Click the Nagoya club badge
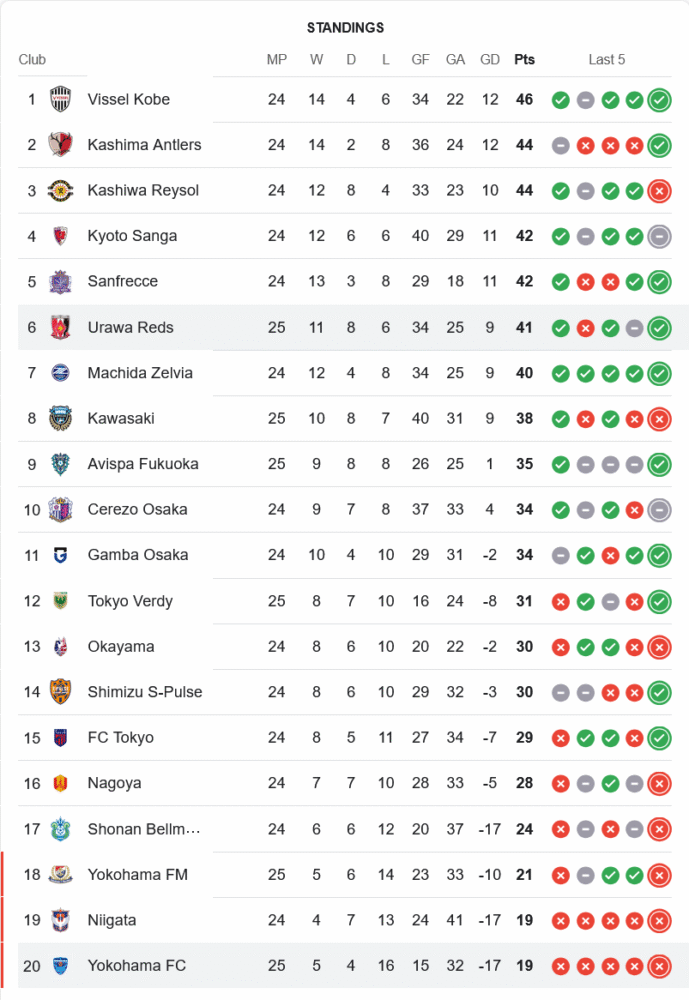Screen dimensions: 689x1000 61,783
